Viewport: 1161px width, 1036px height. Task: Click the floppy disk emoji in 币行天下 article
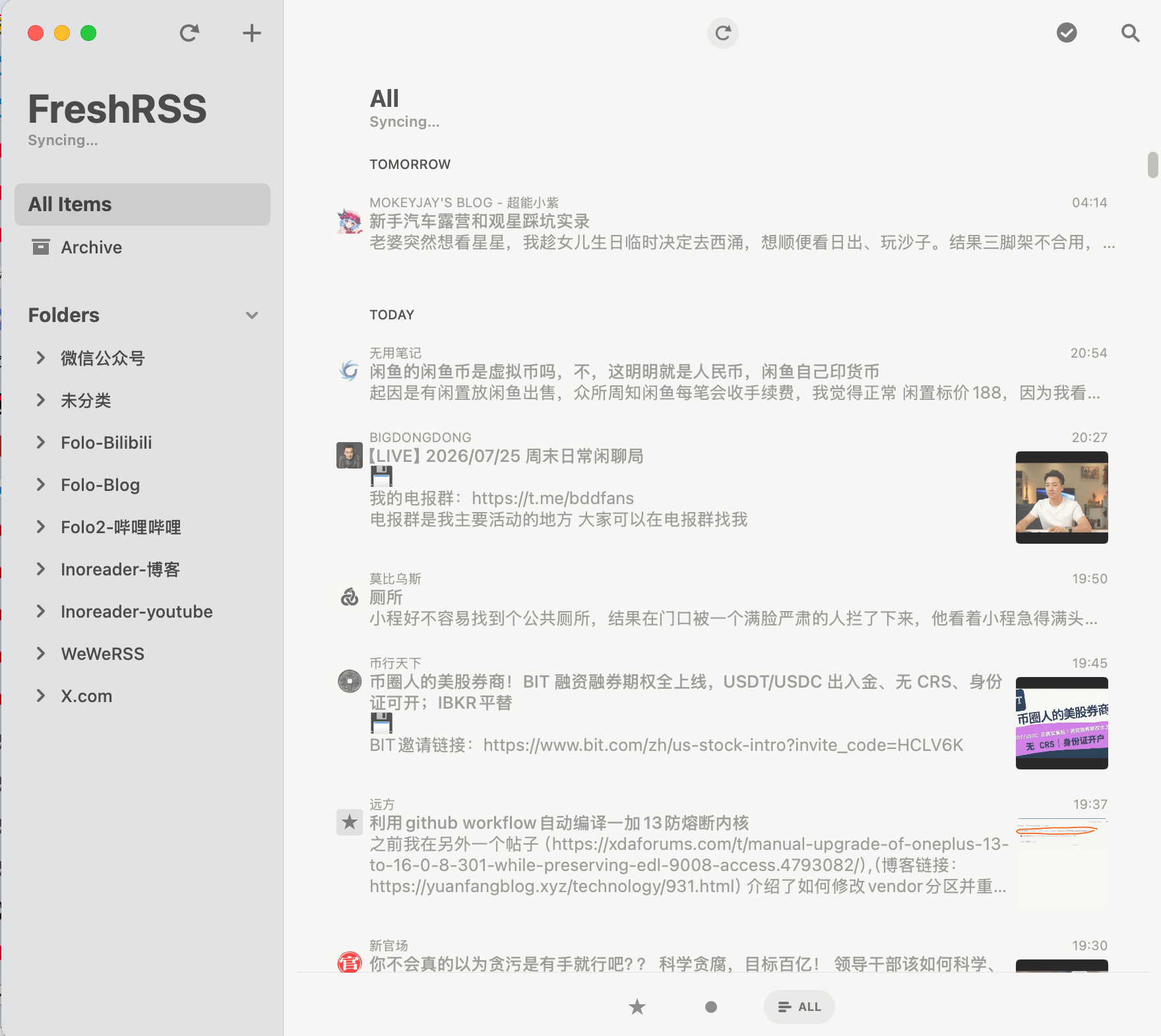click(x=381, y=723)
